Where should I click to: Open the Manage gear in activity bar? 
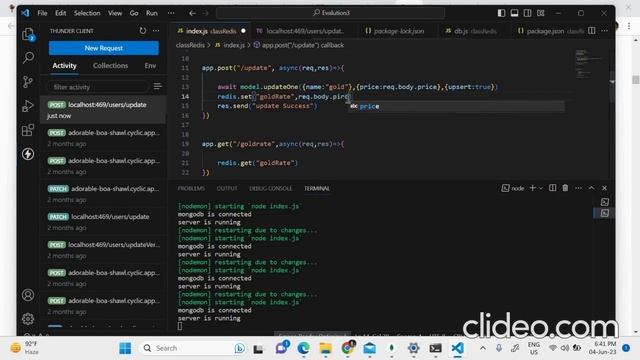click(x=28, y=318)
